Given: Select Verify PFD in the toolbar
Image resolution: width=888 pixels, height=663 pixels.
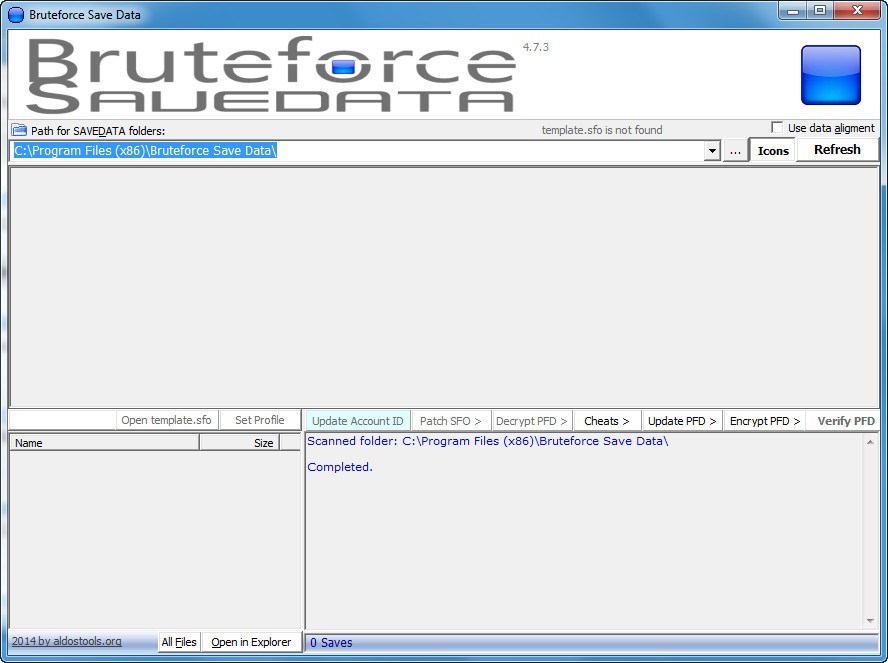Looking at the screenshot, I should tap(845, 421).
